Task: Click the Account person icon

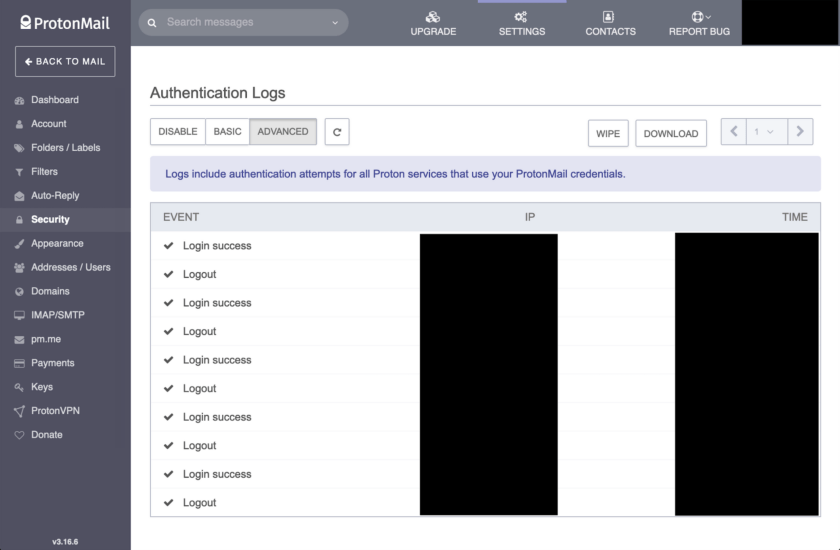Action: pos(19,124)
